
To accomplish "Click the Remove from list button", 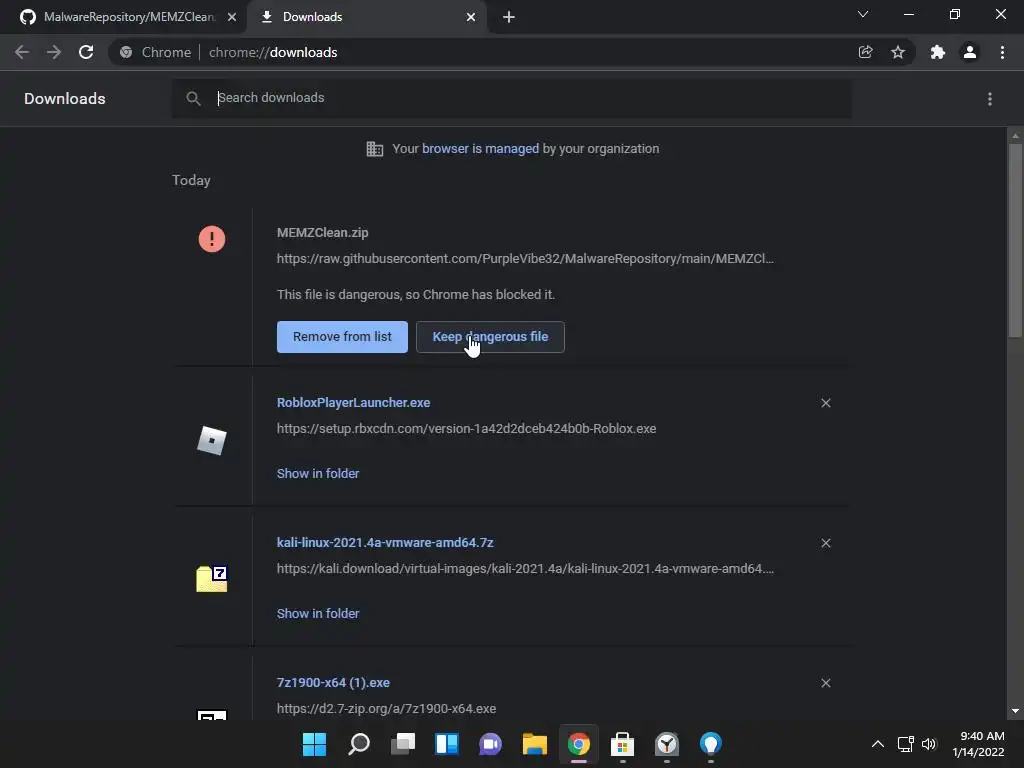I will [x=342, y=337].
